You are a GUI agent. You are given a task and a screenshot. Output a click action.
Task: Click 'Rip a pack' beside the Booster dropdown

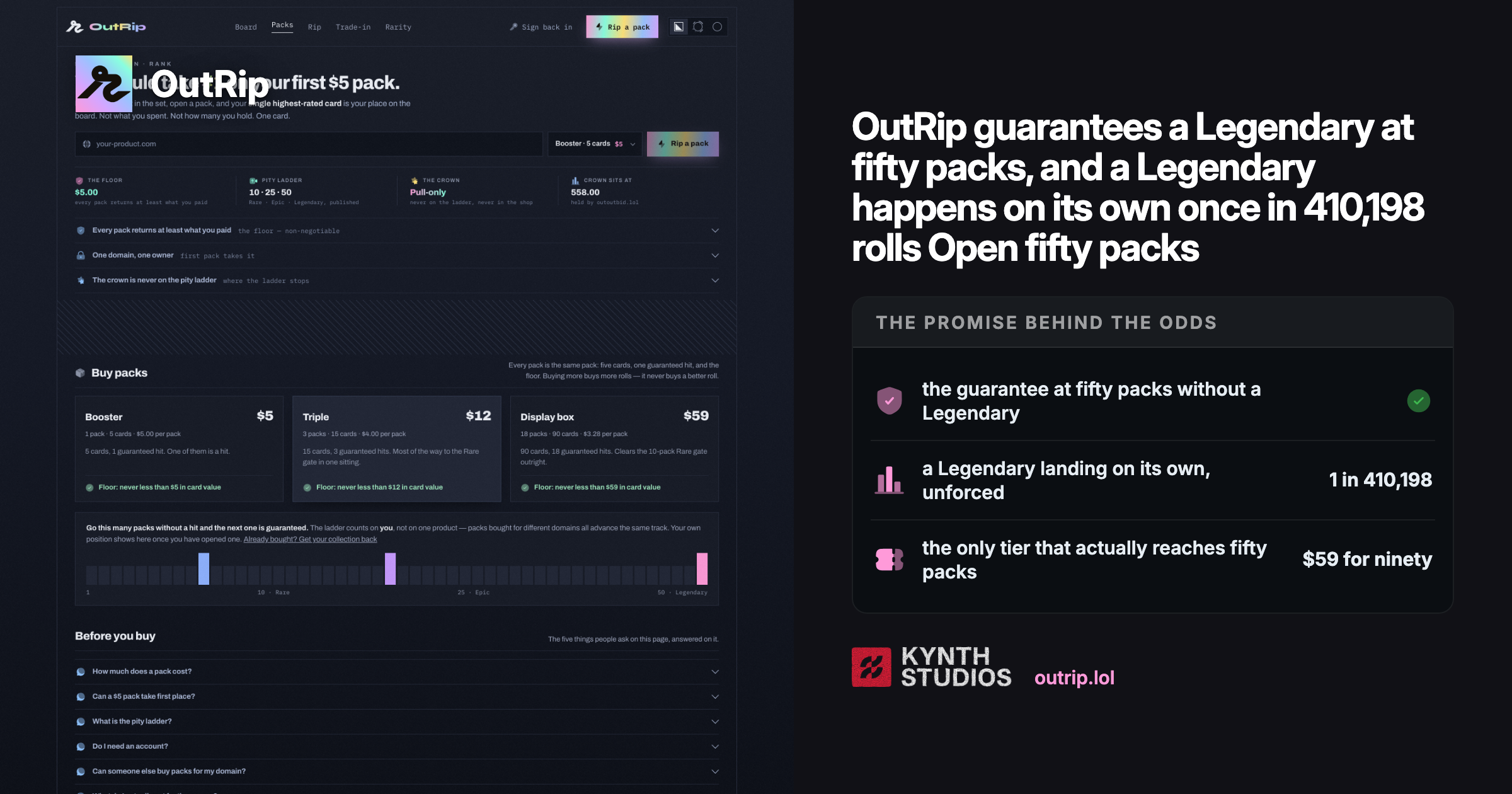(683, 144)
